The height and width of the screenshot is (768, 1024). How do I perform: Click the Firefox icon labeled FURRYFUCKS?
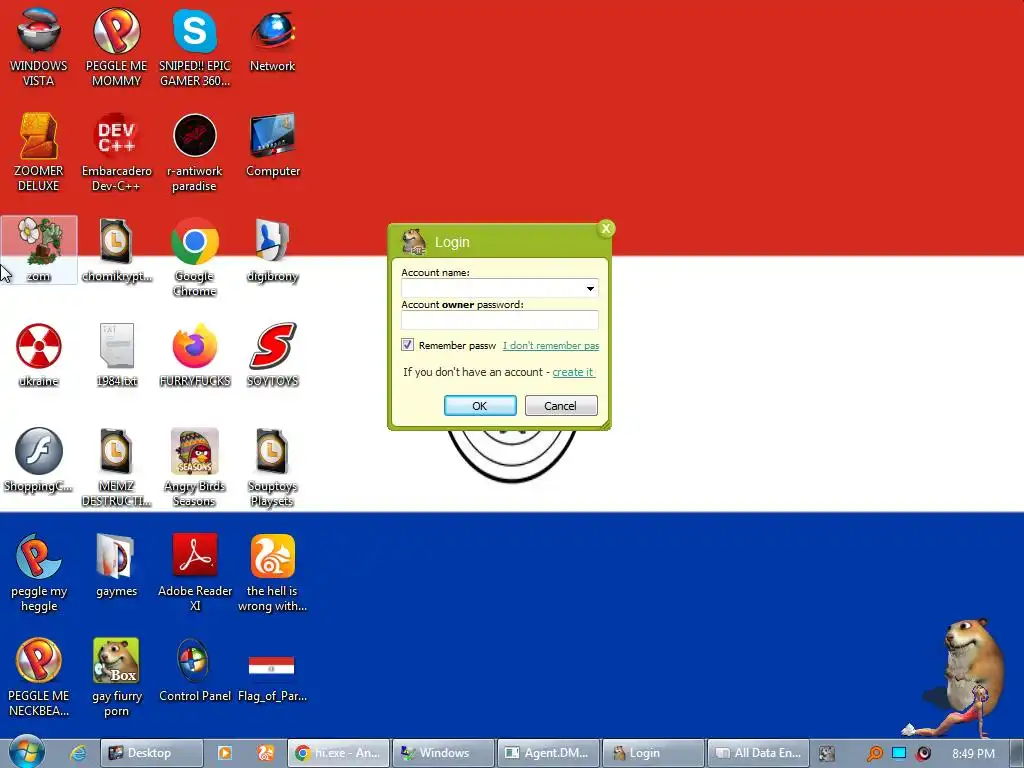195,355
